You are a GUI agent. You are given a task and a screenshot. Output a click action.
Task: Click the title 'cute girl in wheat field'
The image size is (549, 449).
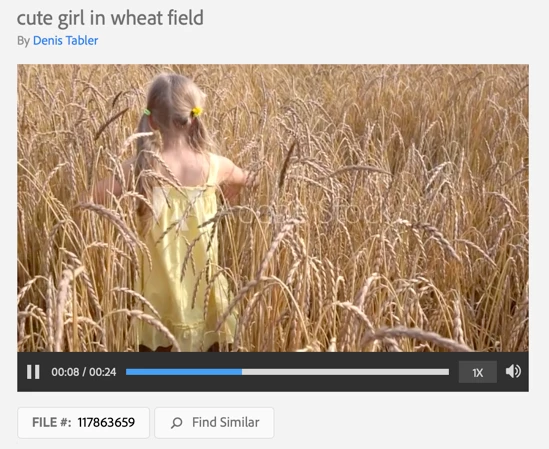click(x=110, y=18)
